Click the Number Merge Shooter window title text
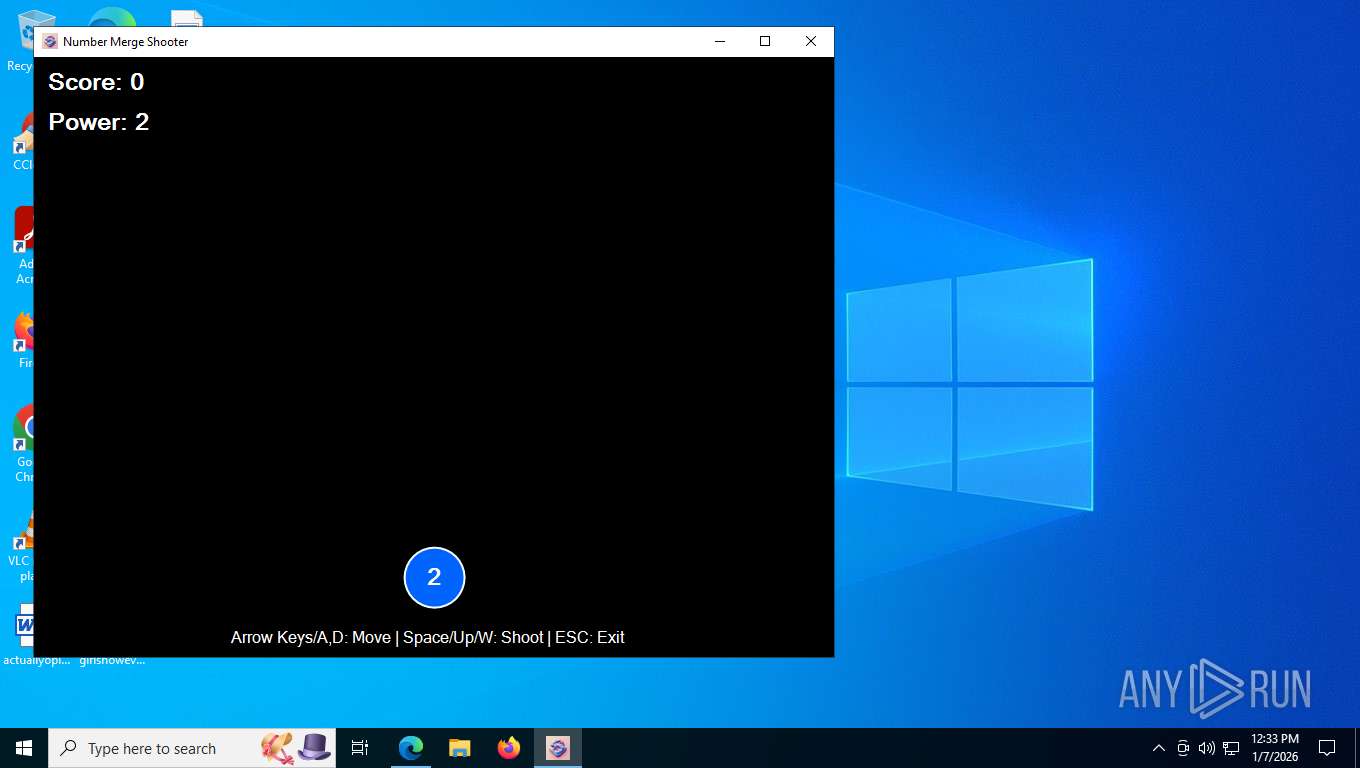1360x768 pixels. (126, 42)
